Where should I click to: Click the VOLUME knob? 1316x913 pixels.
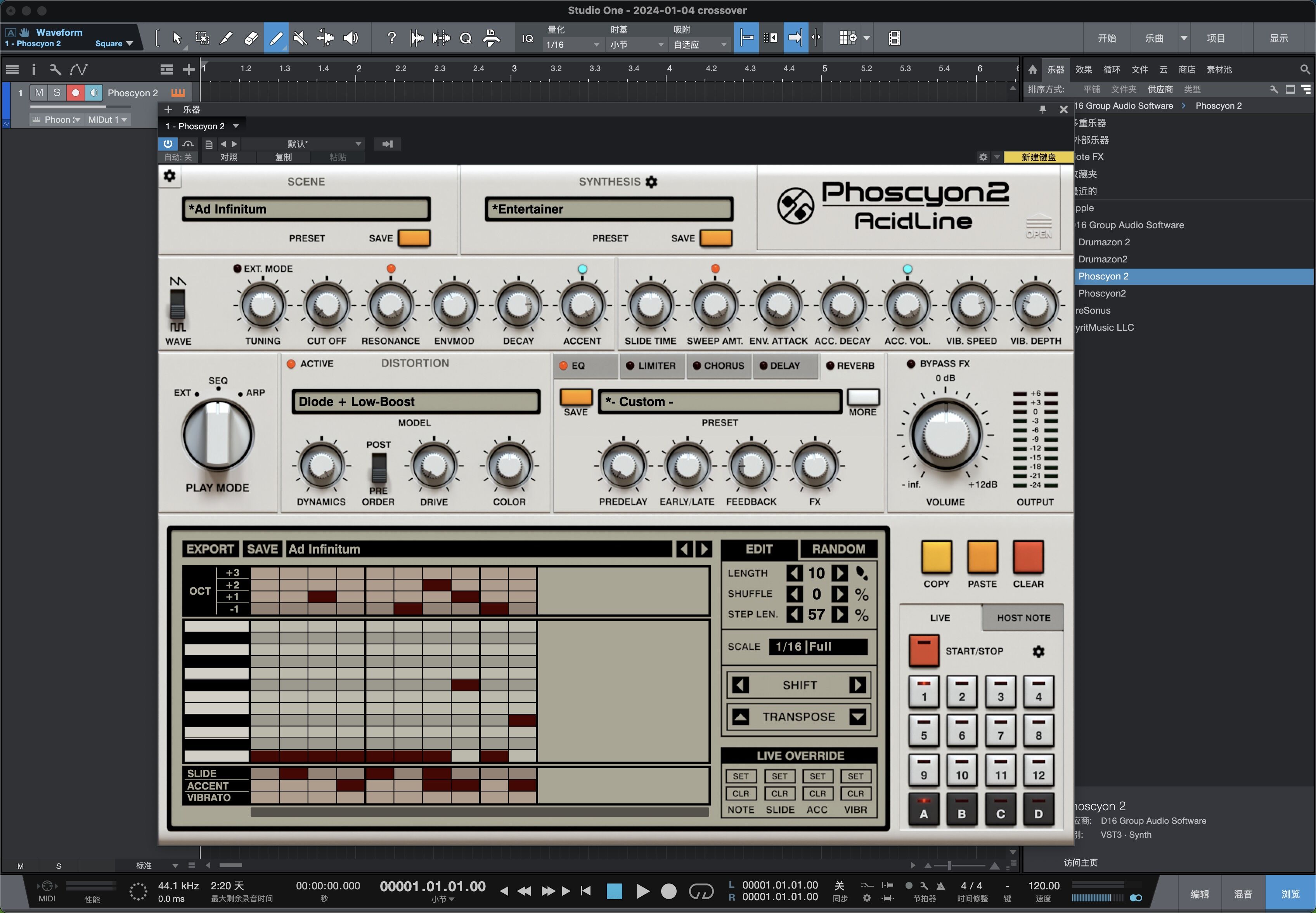coord(945,435)
